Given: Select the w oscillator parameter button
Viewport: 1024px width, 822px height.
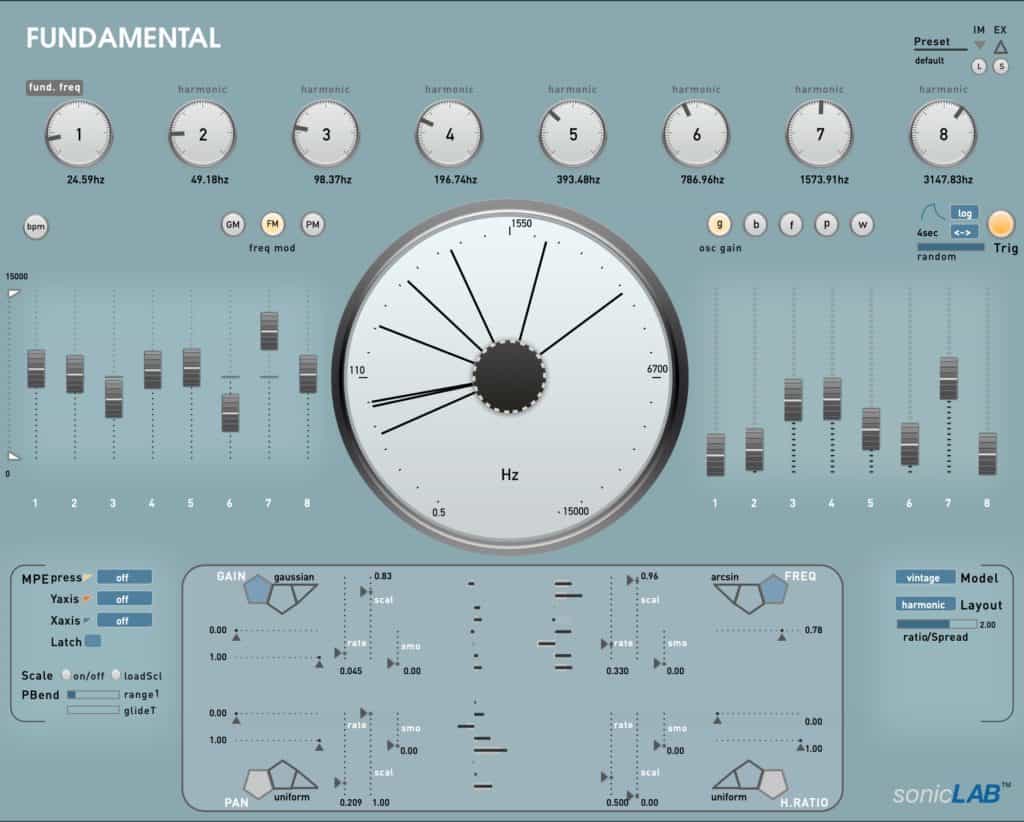Looking at the screenshot, I should pyautogui.click(x=862, y=225).
